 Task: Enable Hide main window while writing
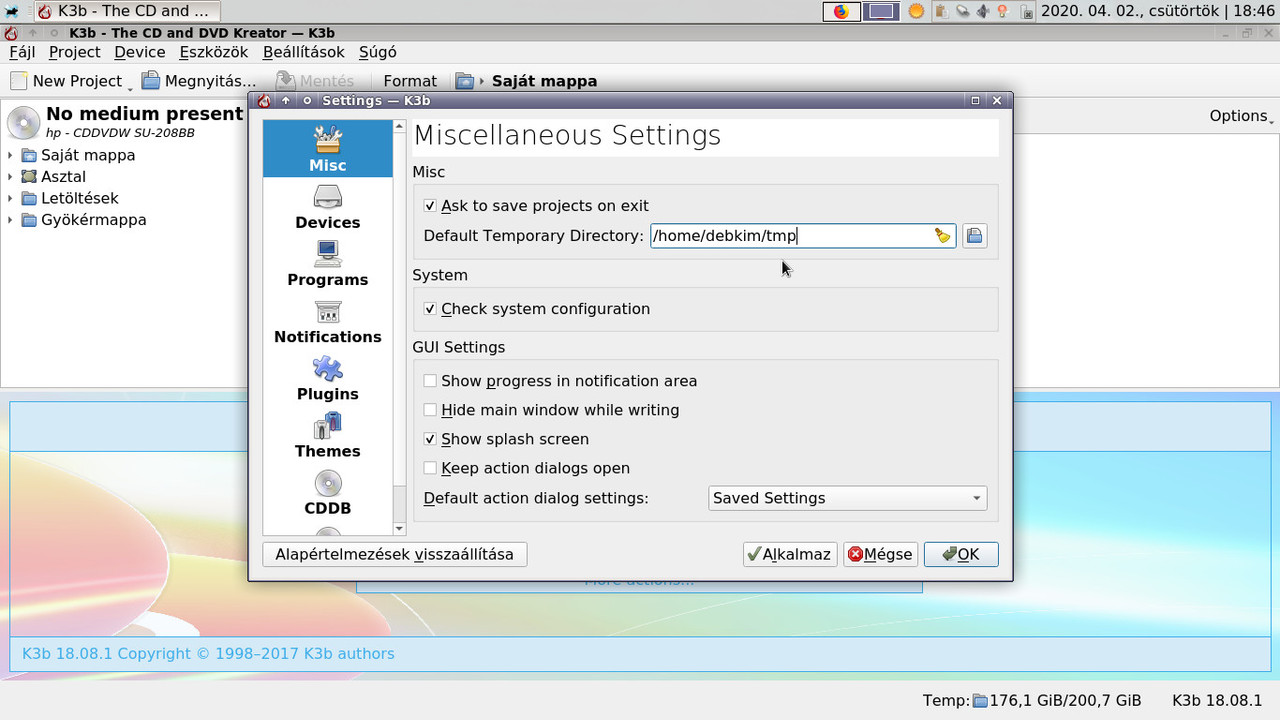point(430,410)
